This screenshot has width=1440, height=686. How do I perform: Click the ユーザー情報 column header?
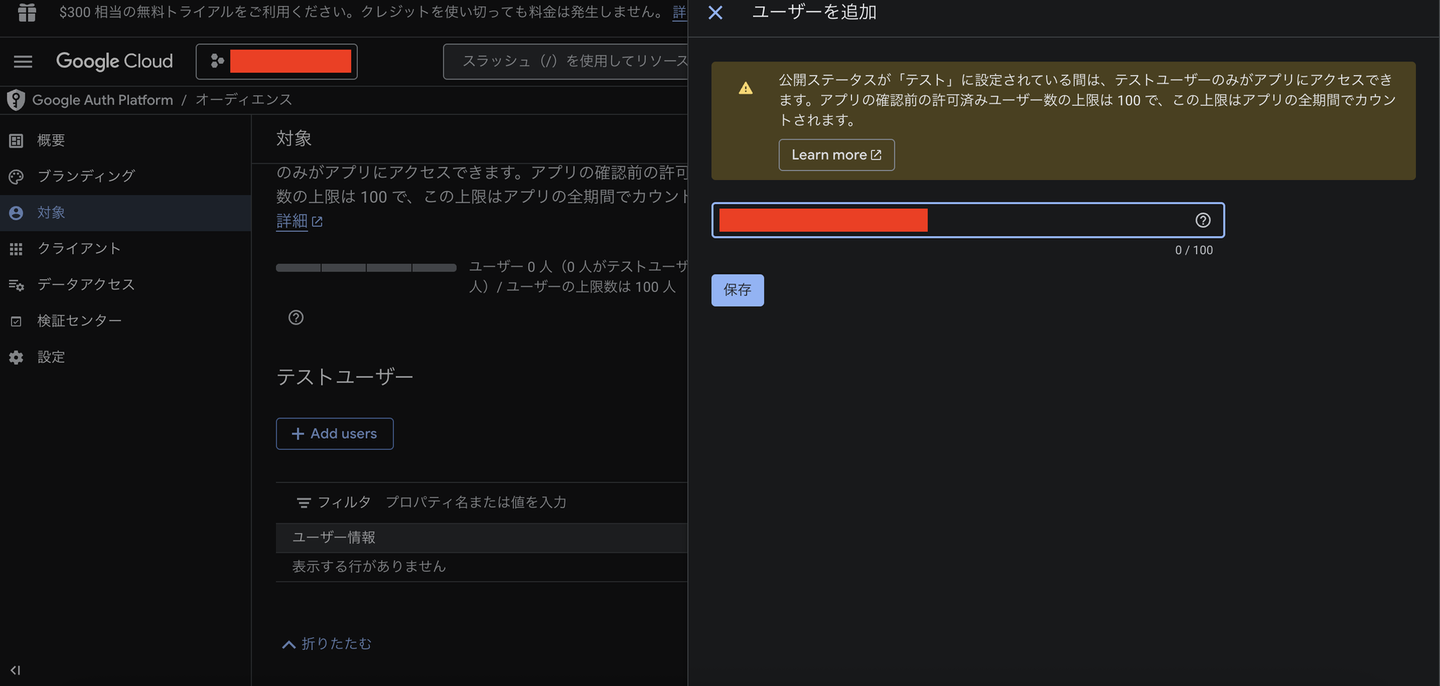point(334,538)
